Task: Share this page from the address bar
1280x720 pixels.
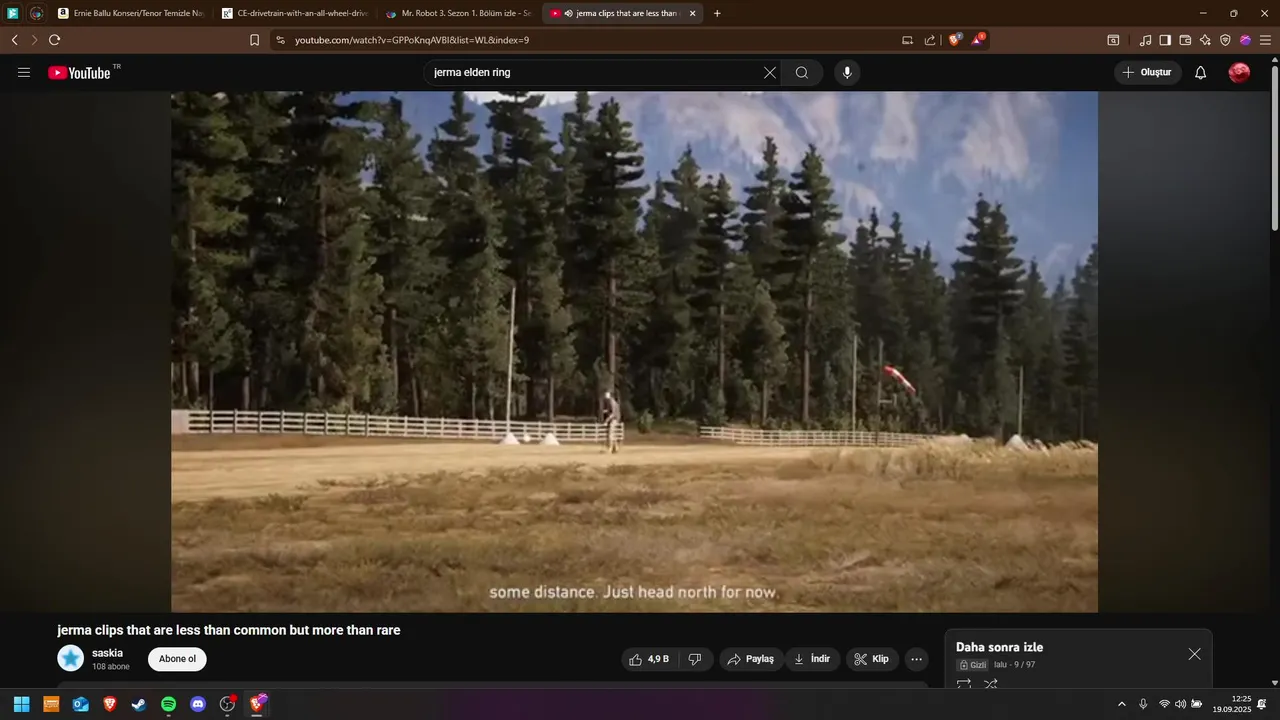Action: (x=930, y=40)
